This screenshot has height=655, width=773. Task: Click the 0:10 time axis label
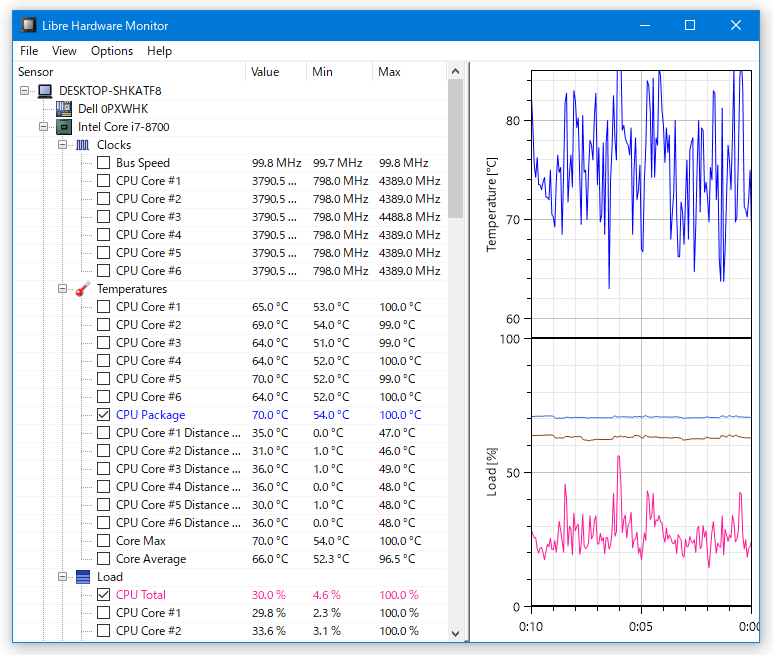[531, 626]
